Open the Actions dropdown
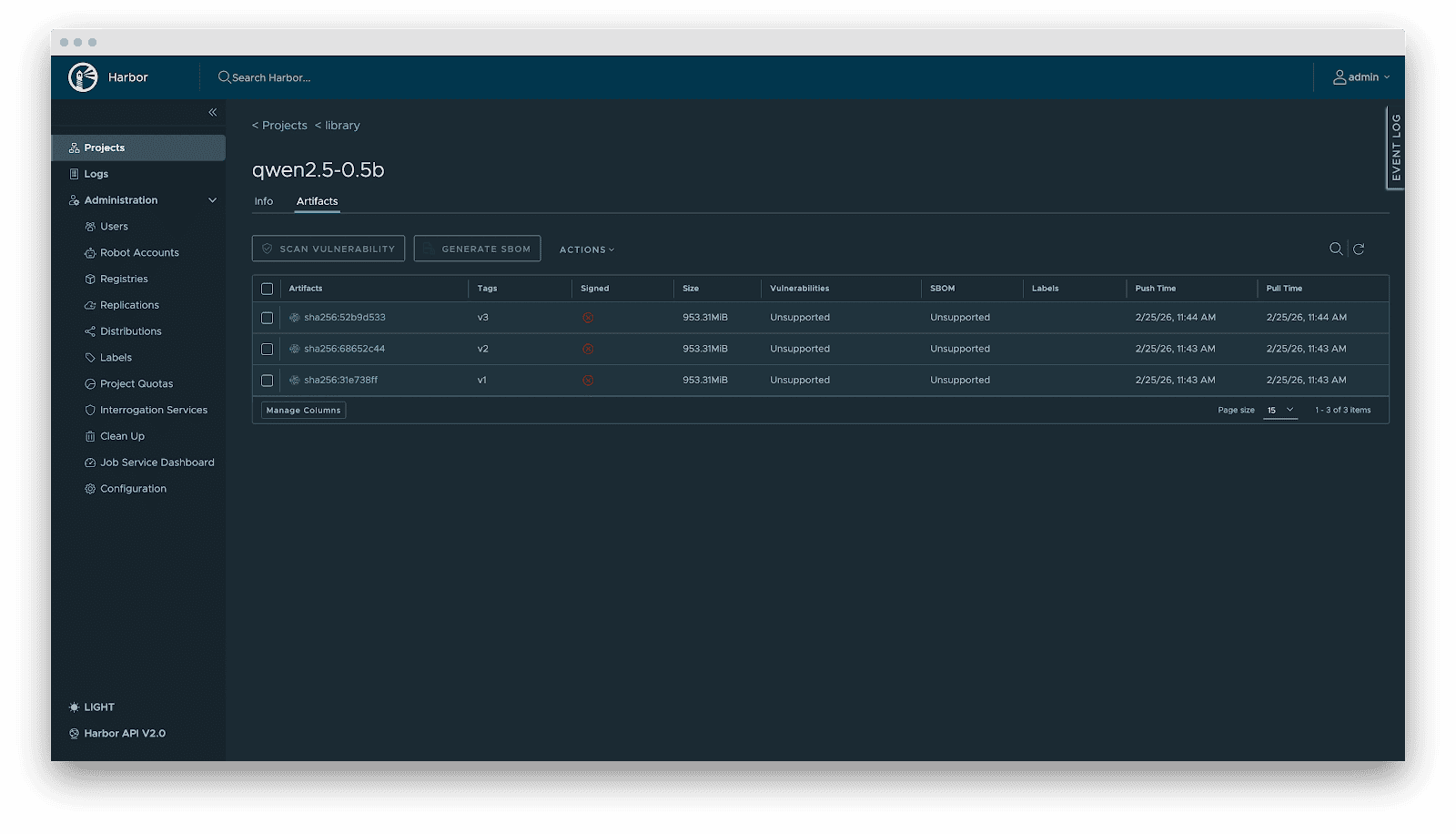The width and height of the screenshot is (1456, 834). [x=585, y=249]
